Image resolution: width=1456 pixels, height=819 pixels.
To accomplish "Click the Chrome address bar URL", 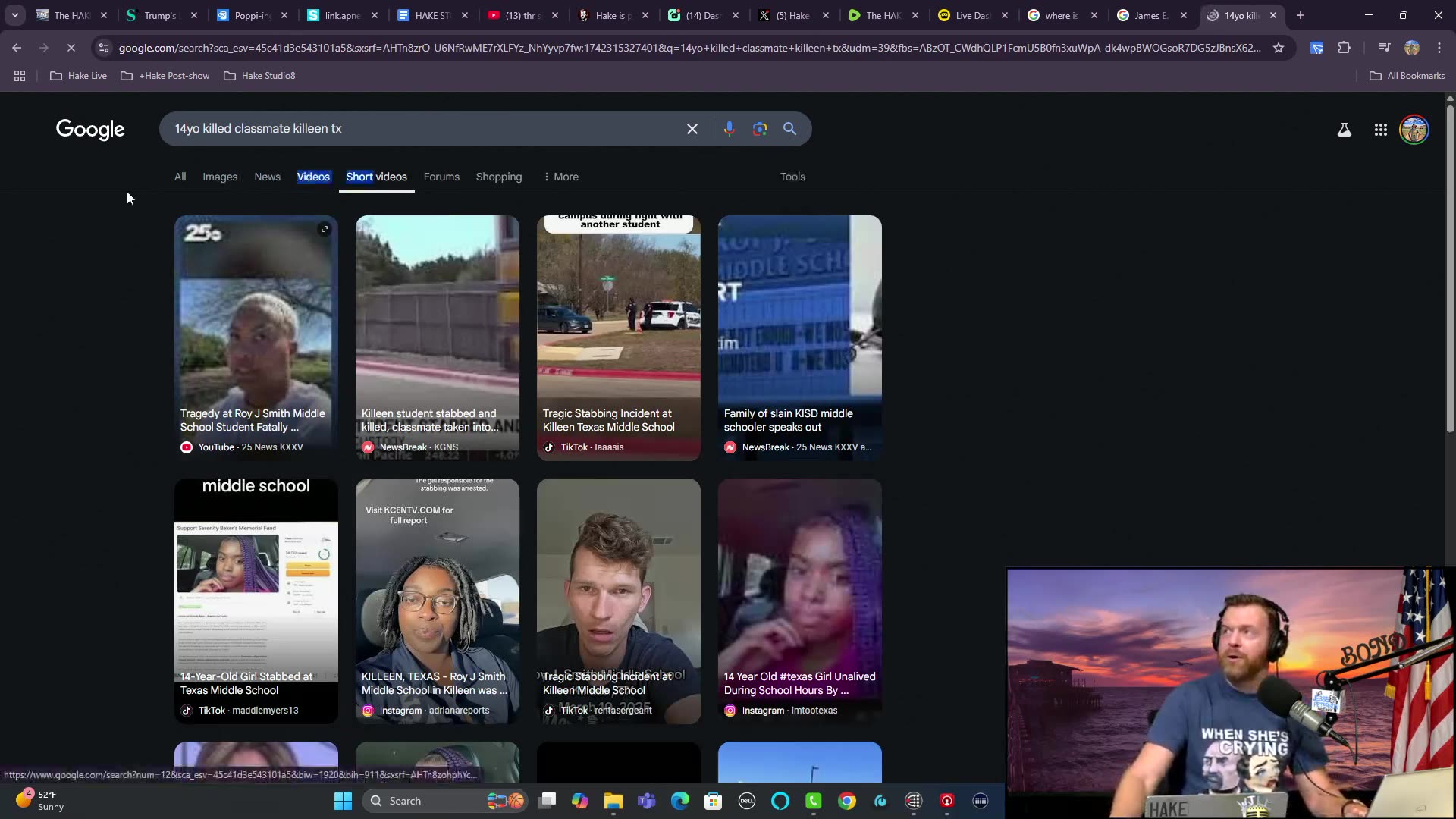I will click(689, 48).
